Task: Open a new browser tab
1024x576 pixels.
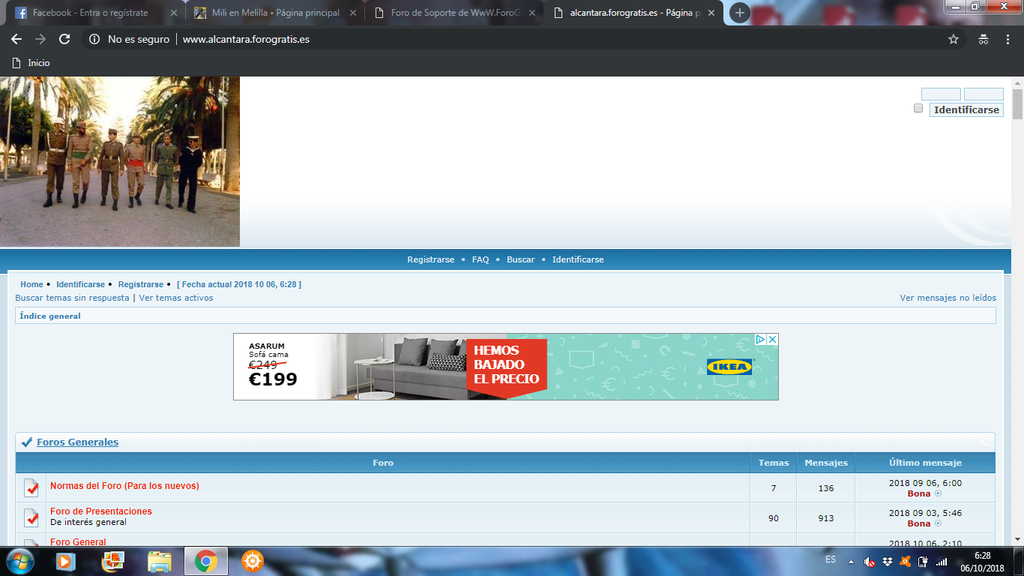Action: [739, 12]
